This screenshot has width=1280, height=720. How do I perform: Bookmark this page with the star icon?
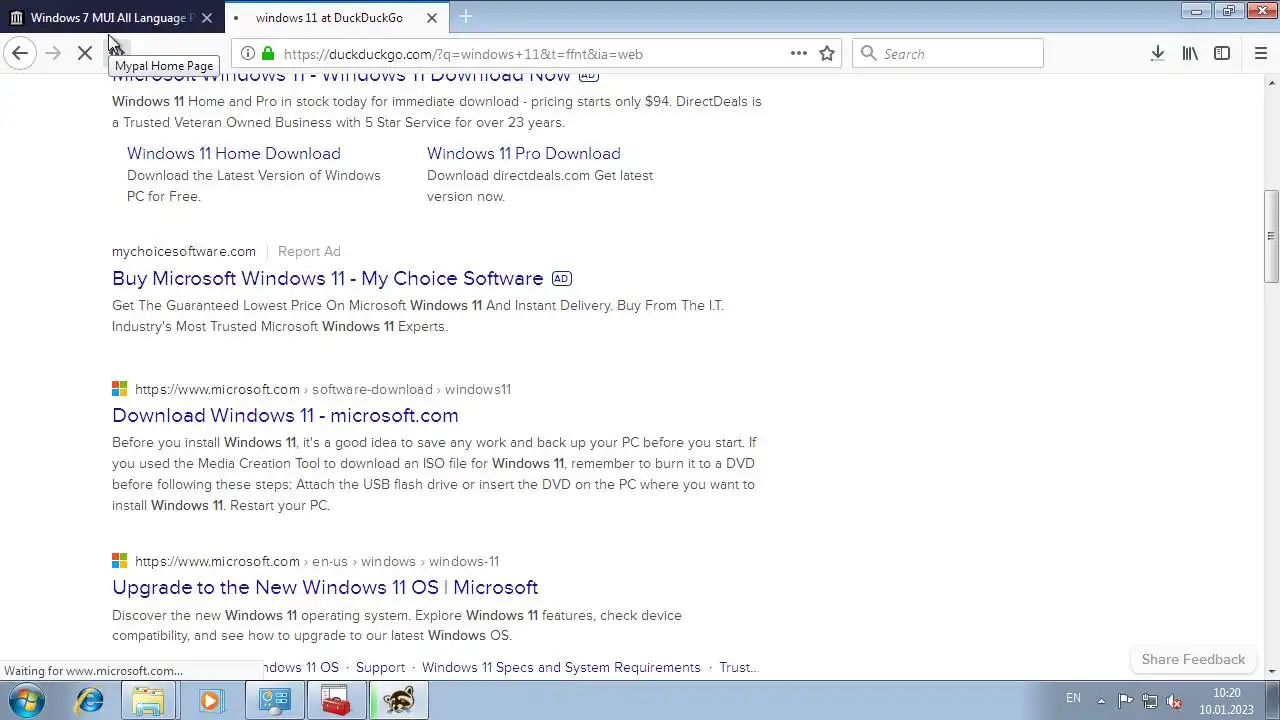point(827,54)
